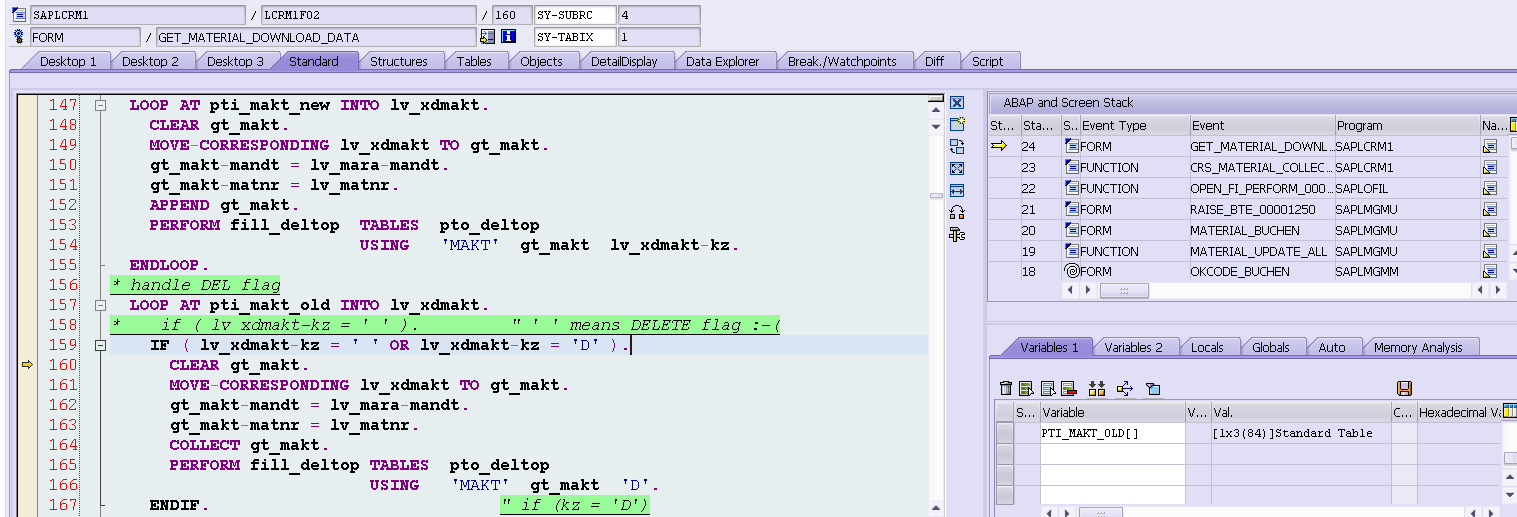
Task: Select the PTI_MAKT_OLD[] variable cell
Action: (x=1112, y=433)
